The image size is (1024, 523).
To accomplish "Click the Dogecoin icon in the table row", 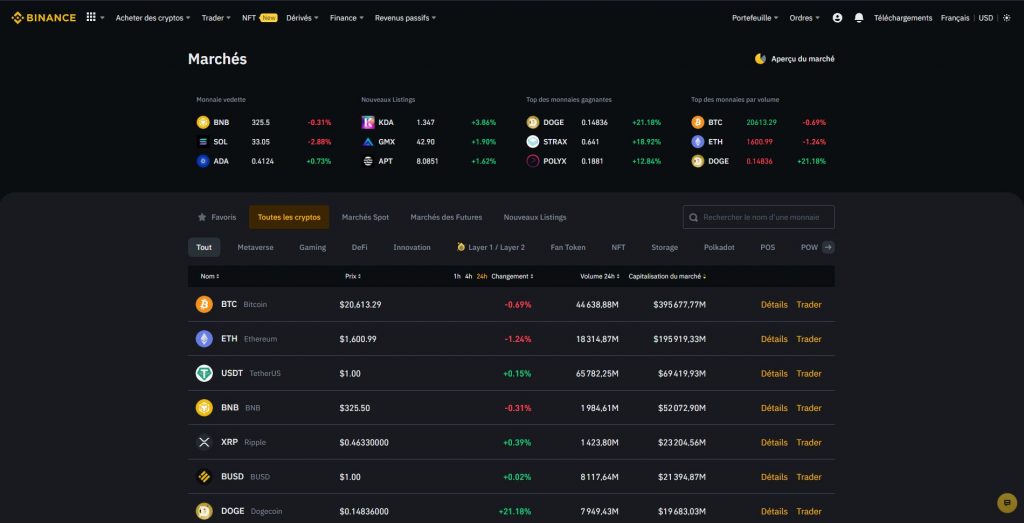I will (x=204, y=511).
